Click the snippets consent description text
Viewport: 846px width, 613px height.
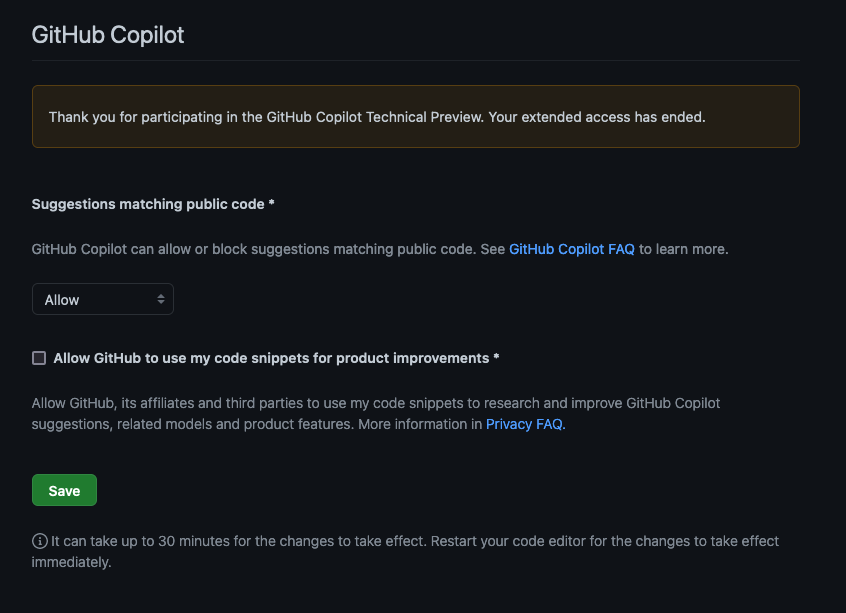(375, 412)
